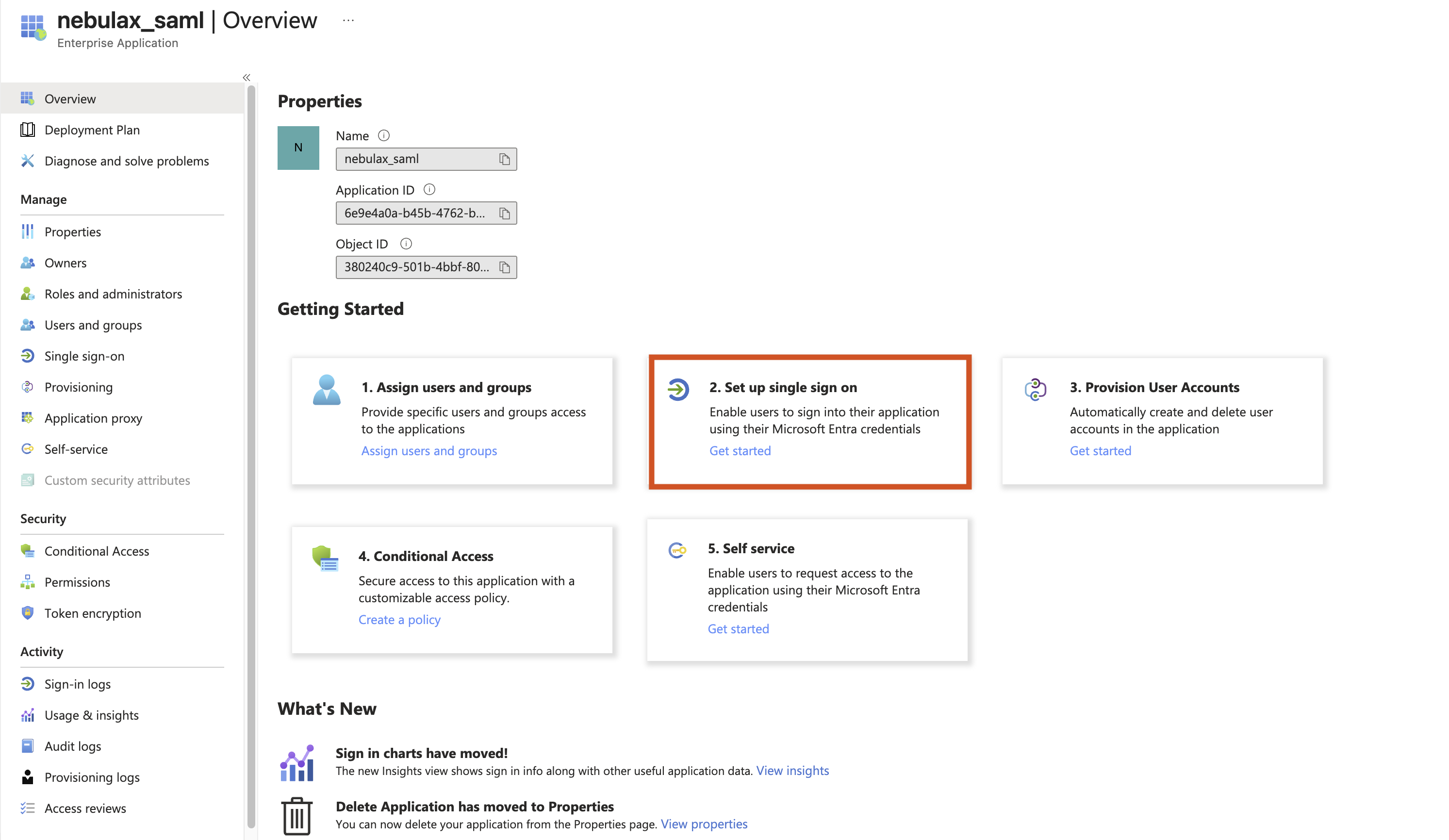Click the Application proxy sidebar icon
Image resolution: width=1449 pixels, height=840 pixels.
pos(28,417)
